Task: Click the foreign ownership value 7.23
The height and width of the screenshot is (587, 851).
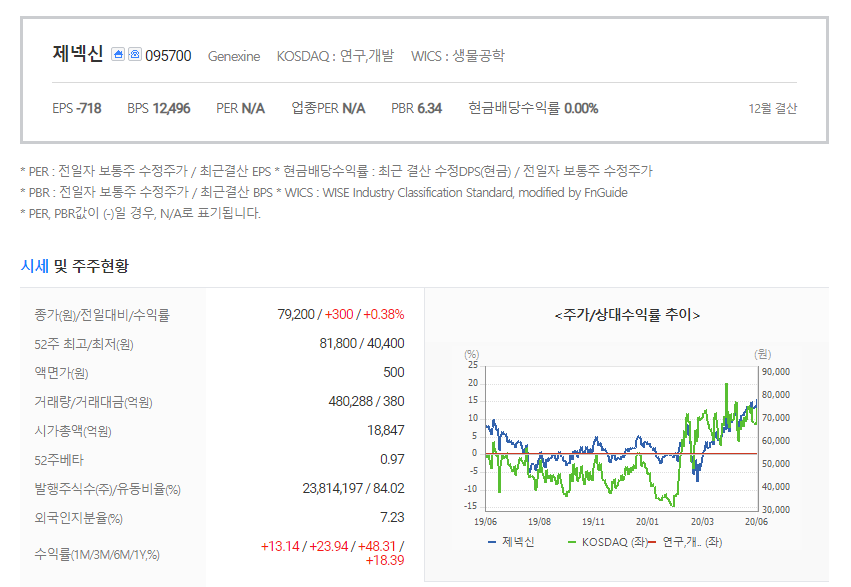Action: point(392,518)
